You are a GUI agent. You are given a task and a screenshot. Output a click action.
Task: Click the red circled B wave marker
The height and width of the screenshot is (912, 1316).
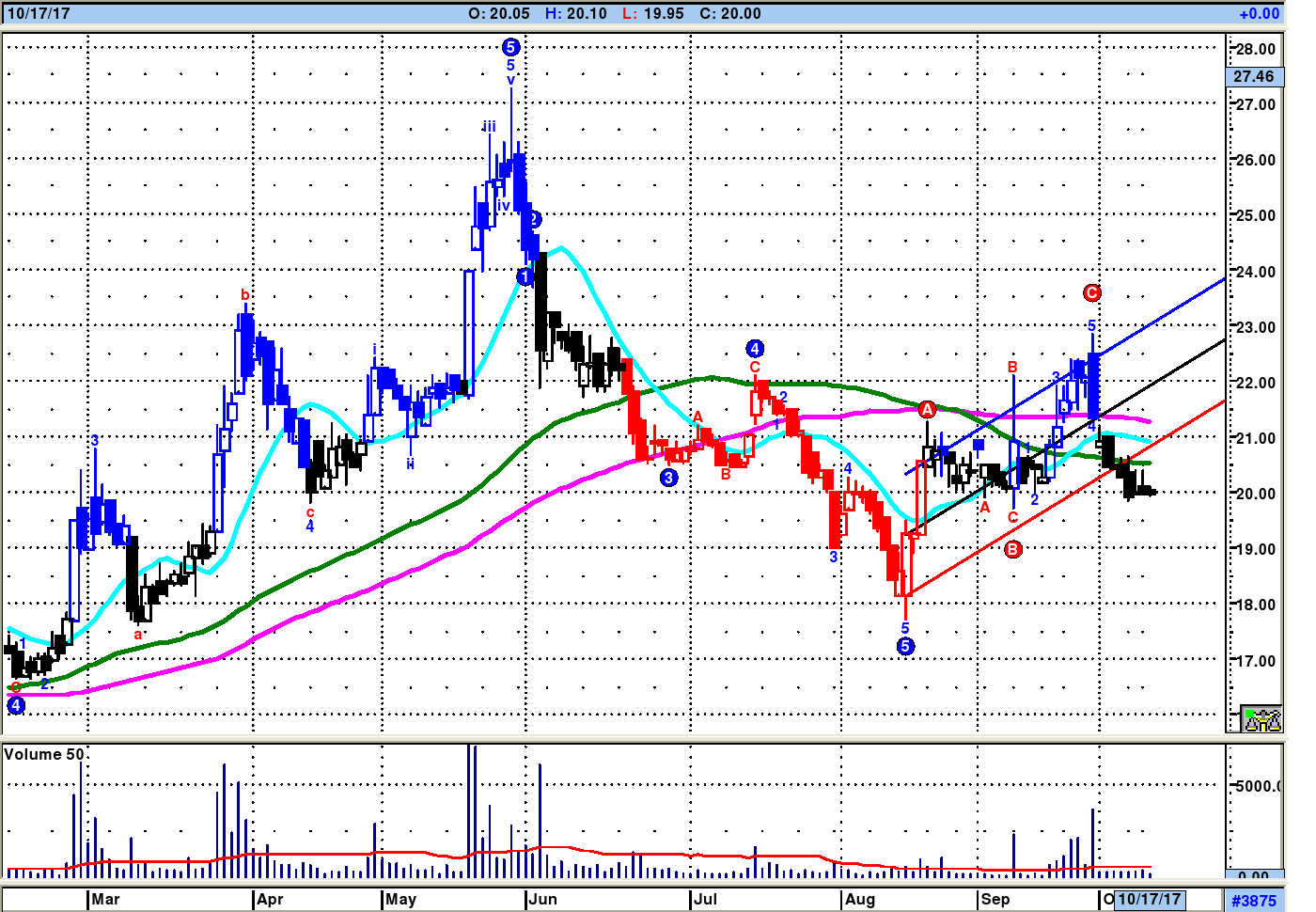1012,549
